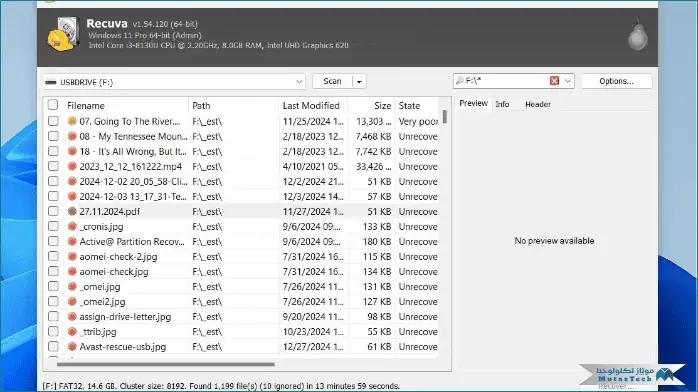Click the Recuva hard-hat drive logo
698x392 pixels.
[63, 34]
